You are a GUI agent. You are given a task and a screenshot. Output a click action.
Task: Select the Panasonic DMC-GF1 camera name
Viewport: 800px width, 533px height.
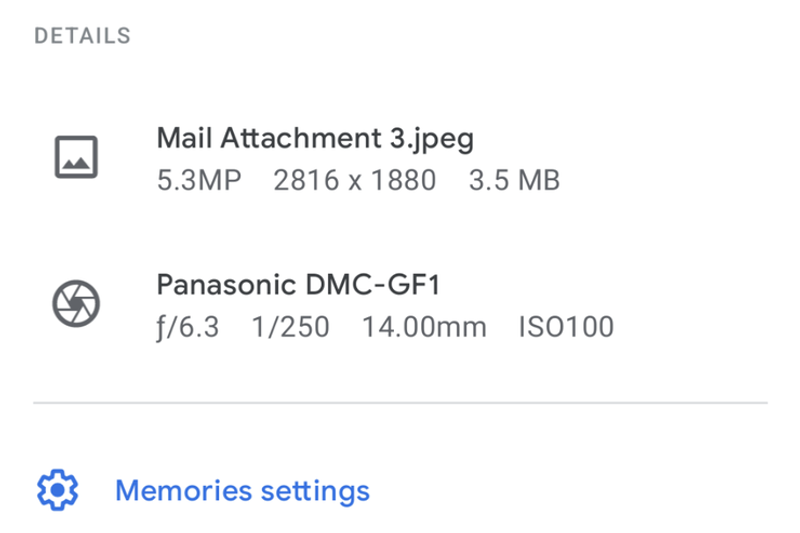(x=298, y=285)
